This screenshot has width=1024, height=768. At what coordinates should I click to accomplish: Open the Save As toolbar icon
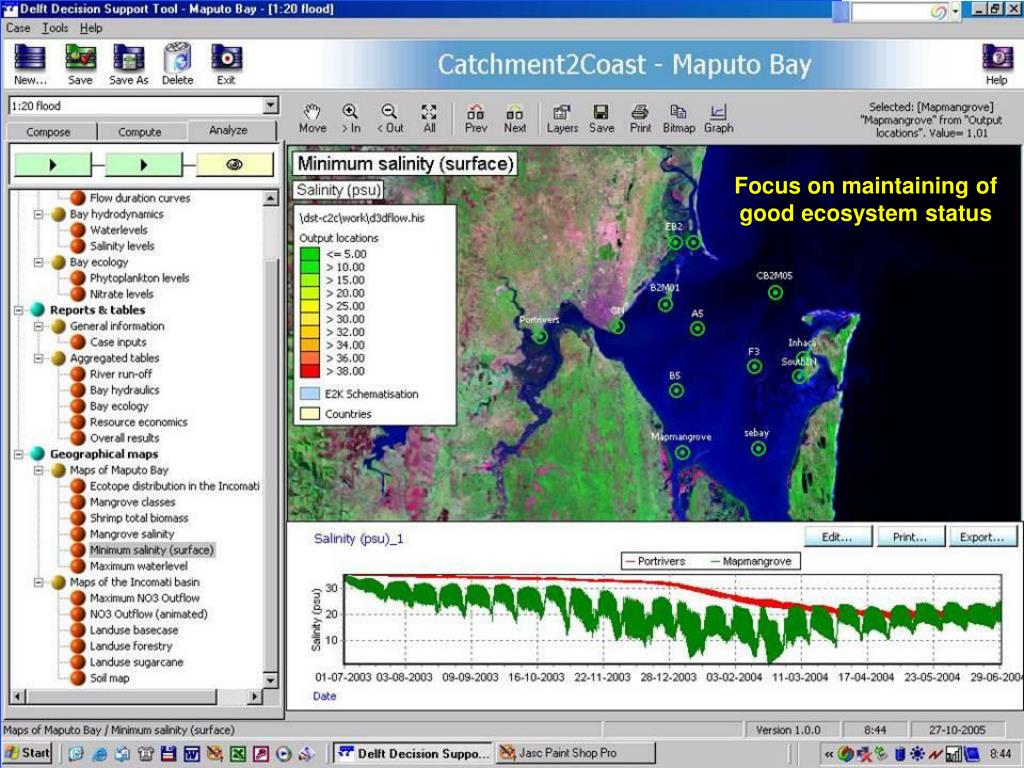[x=129, y=64]
